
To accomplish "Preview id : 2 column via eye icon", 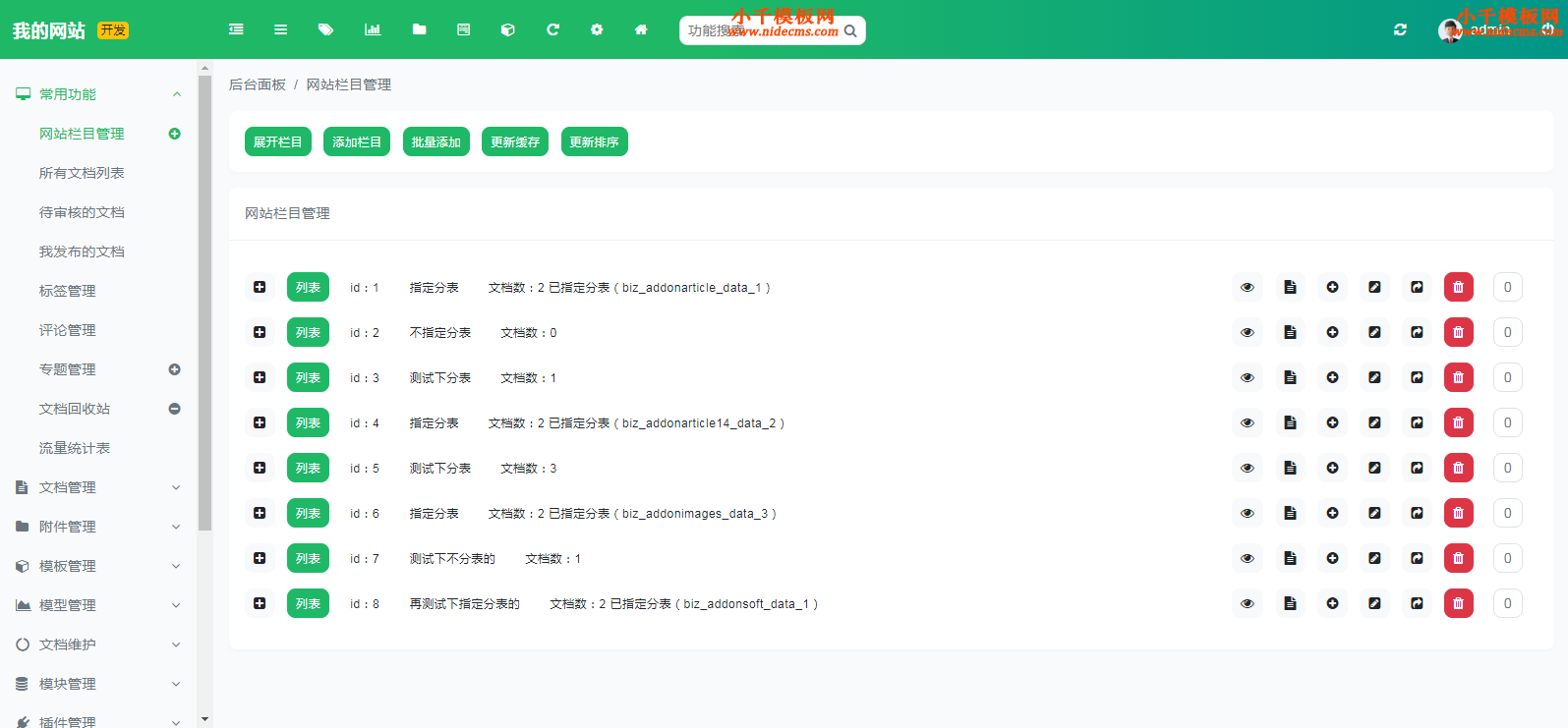I will click(x=1248, y=332).
